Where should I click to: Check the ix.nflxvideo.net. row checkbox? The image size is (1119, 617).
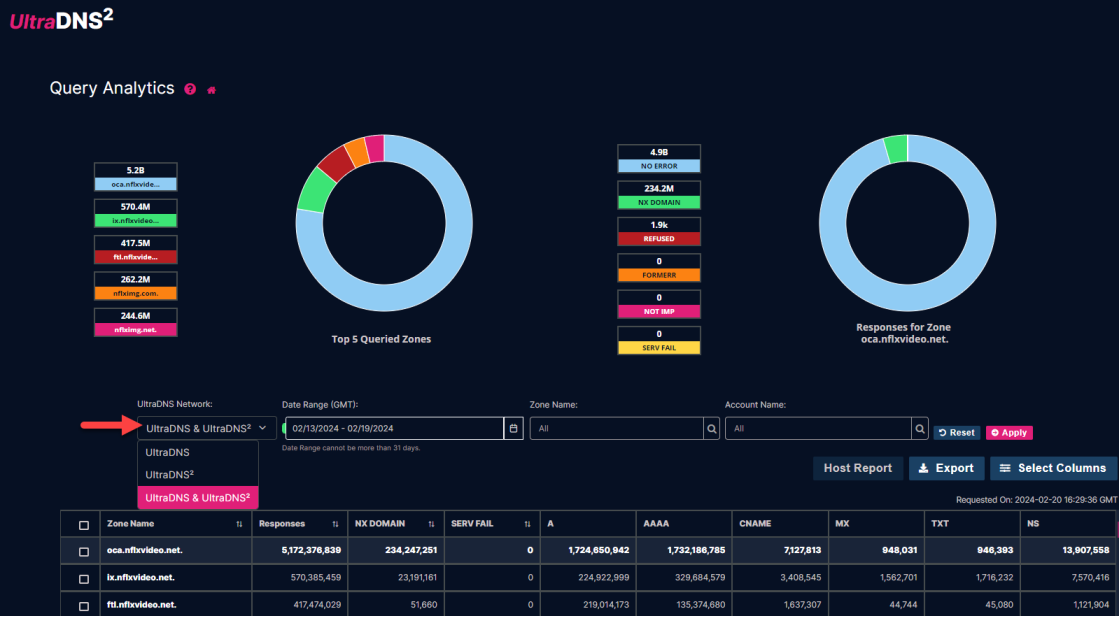click(83, 578)
